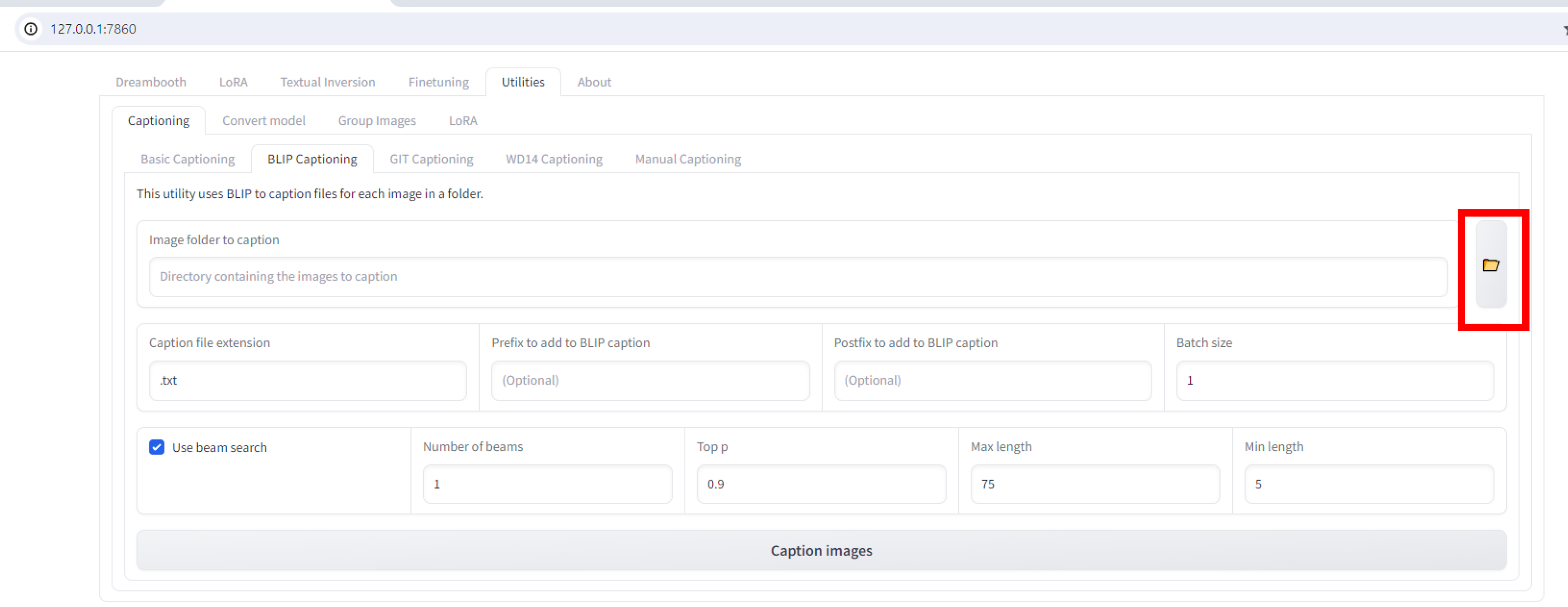The height and width of the screenshot is (607, 1568).
Task: Focus the Image folder to caption field
Action: (798, 277)
